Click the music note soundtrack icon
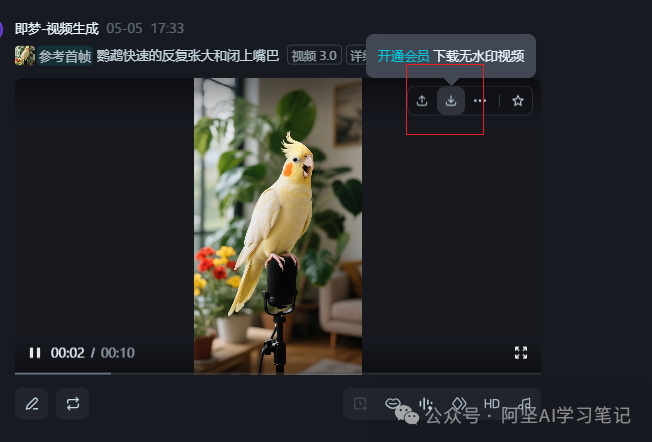652x442 pixels. click(x=525, y=404)
